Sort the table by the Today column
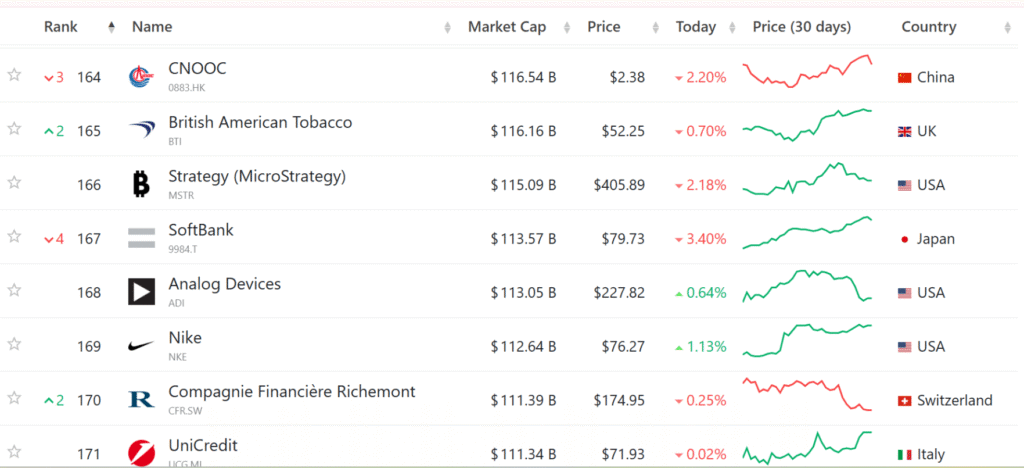Image resolution: width=1024 pixels, height=468 pixels. tap(696, 27)
